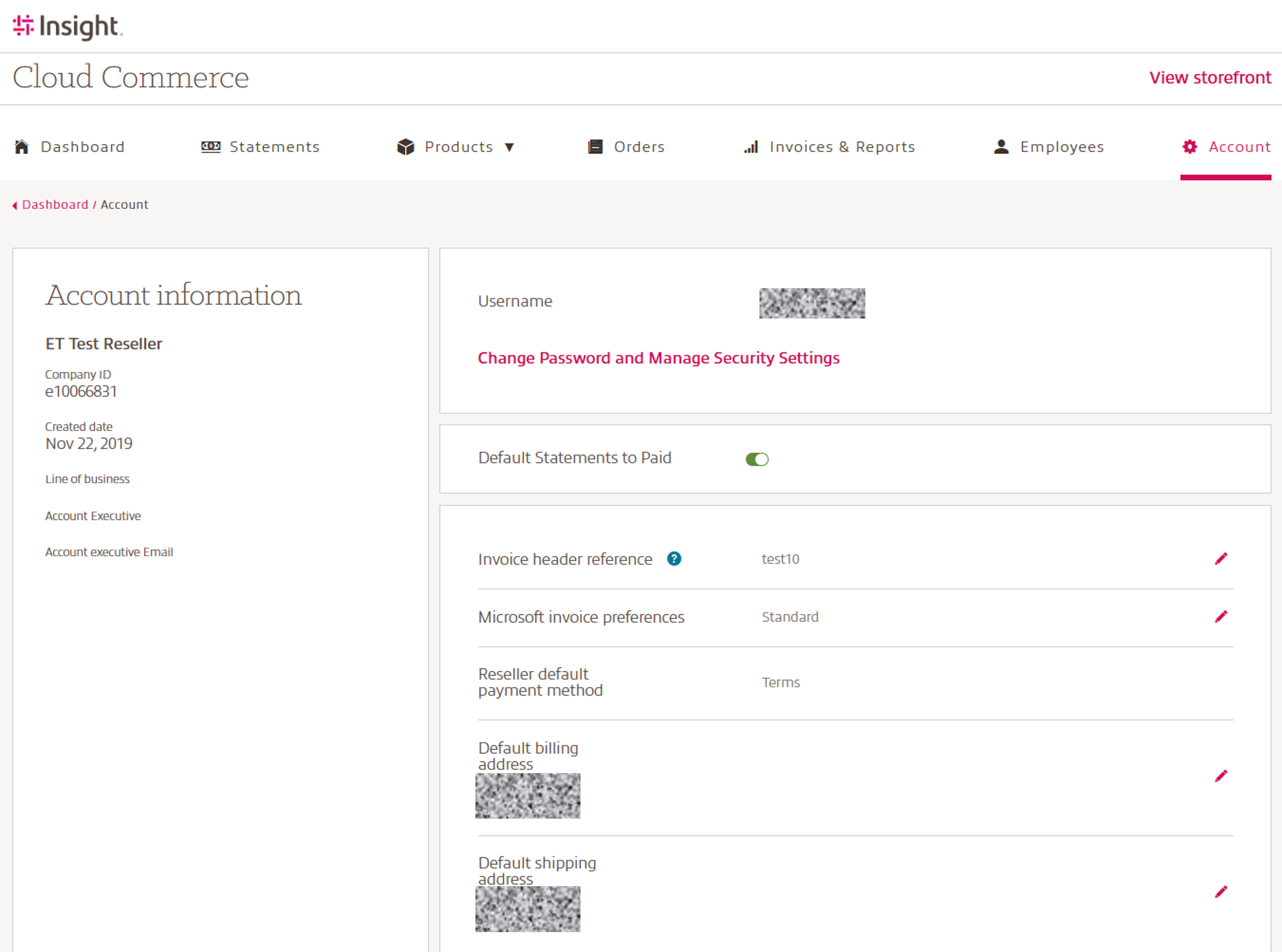
Task: Click the Dashboard home icon
Action: (x=22, y=147)
